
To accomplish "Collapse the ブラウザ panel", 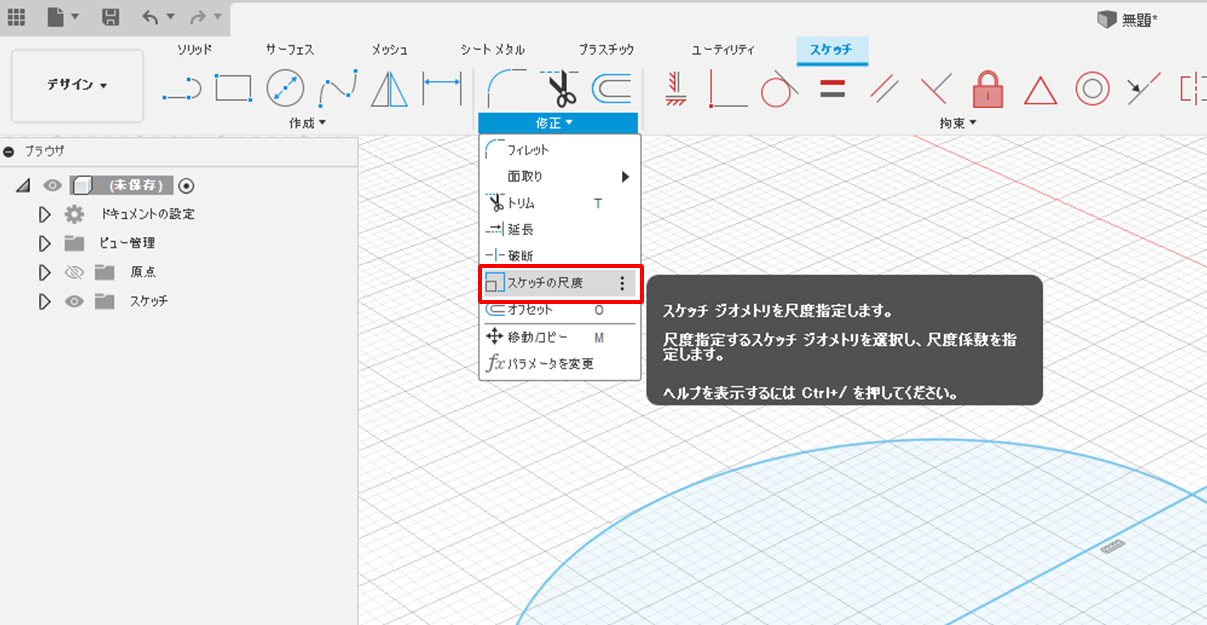I will 9,151.
